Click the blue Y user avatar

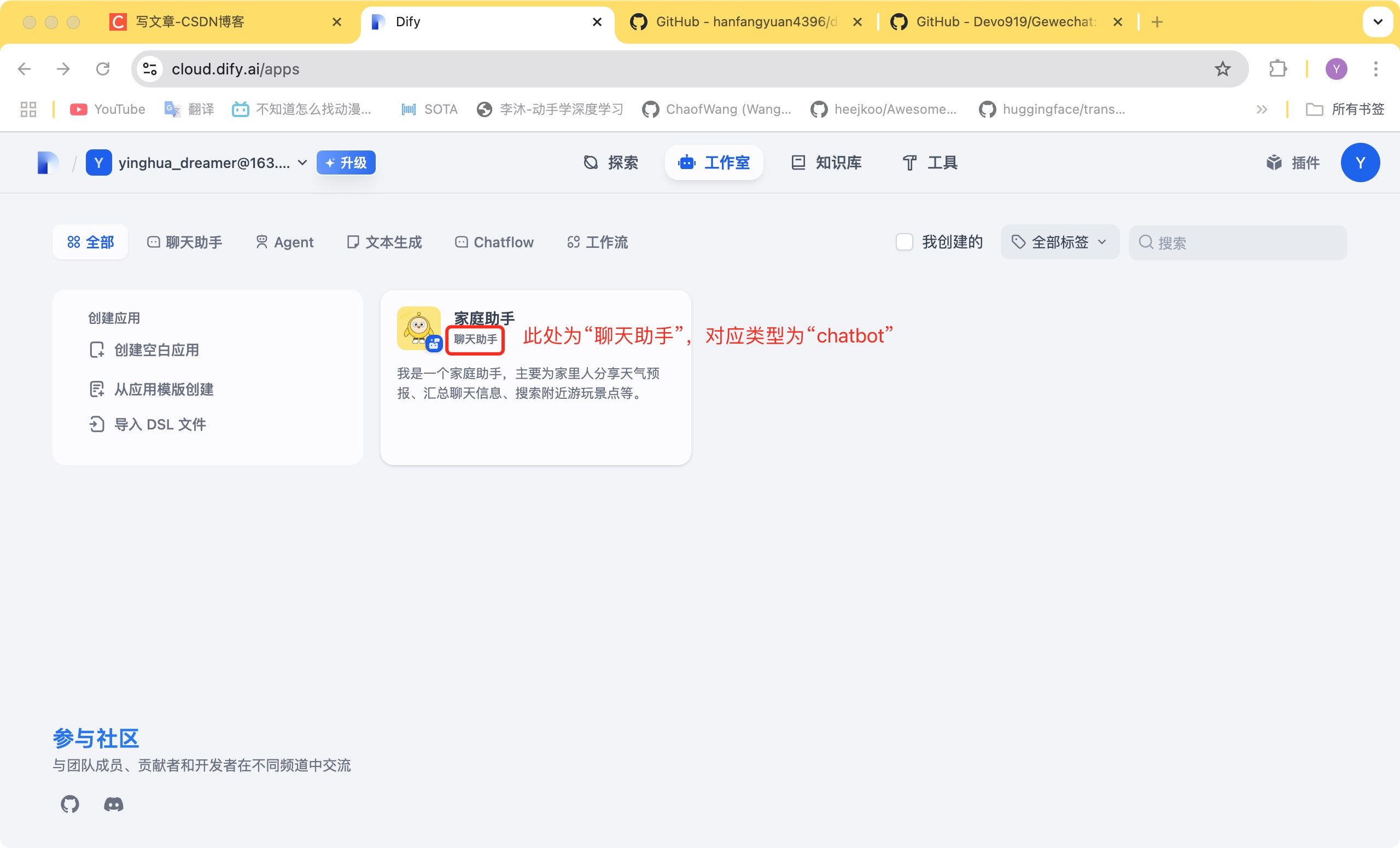click(1360, 163)
